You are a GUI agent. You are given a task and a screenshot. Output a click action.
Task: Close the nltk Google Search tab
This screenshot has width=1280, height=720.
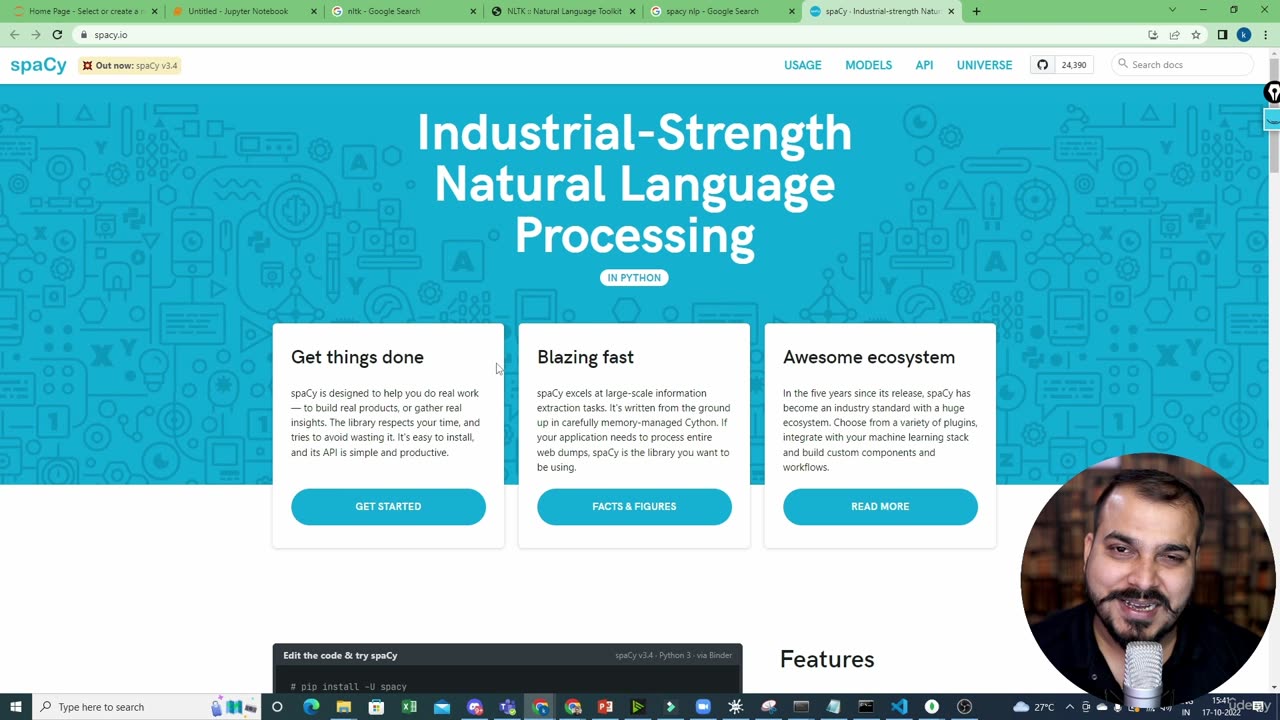pos(473,11)
